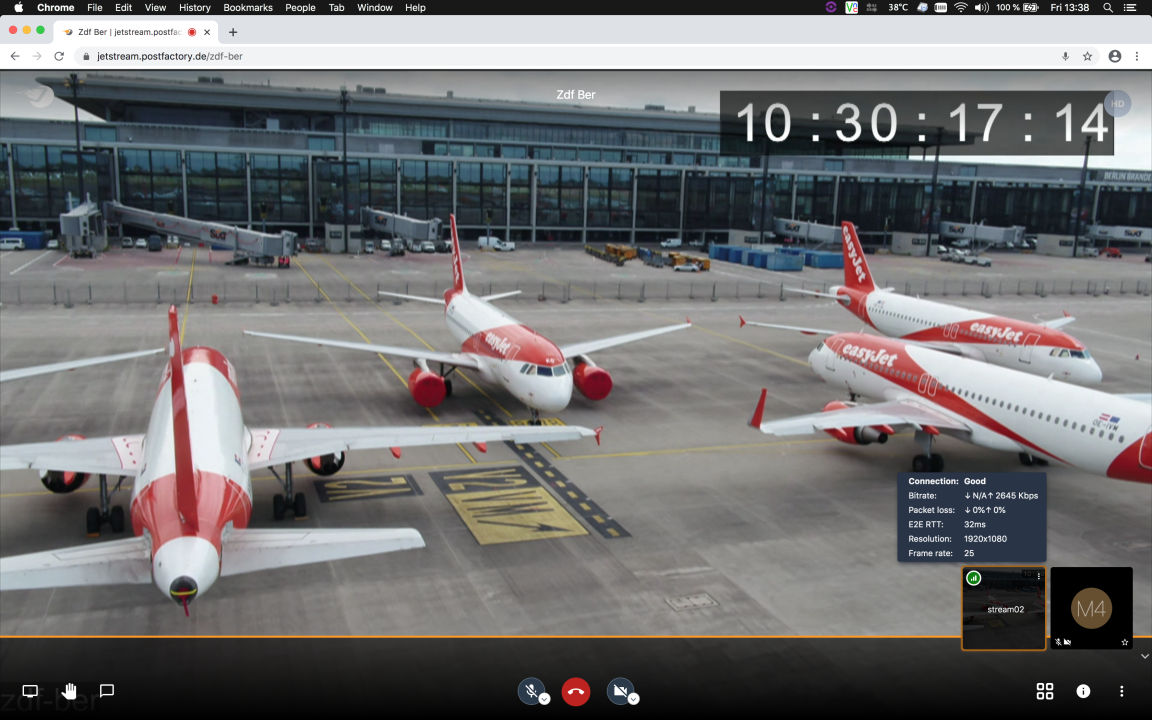The width and height of the screenshot is (1152, 720).
Task: Select the Zdf Ber browser tab
Action: pyautogui.click(x=135, y=32)
